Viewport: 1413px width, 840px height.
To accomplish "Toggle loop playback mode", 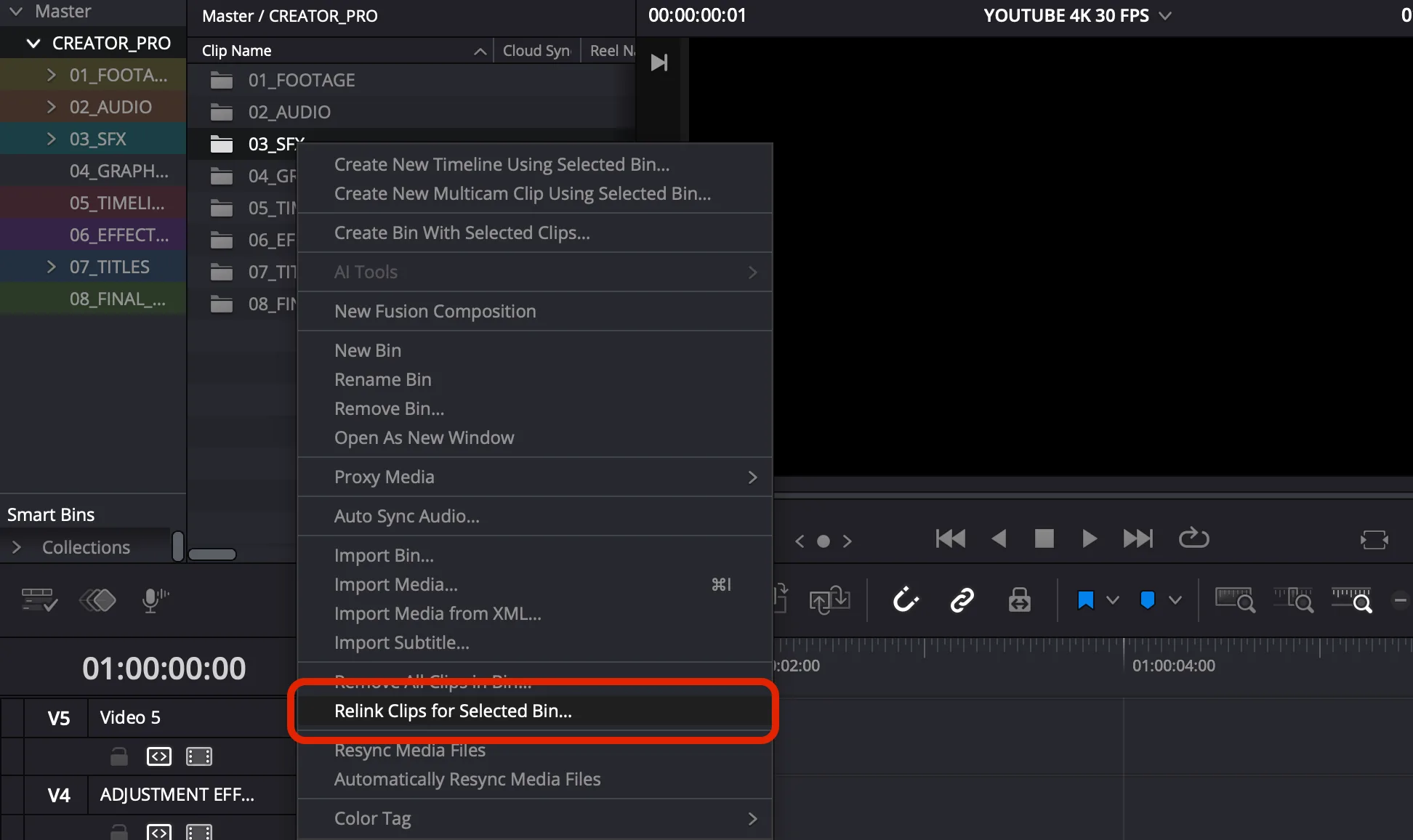I will coord(1193,538).
